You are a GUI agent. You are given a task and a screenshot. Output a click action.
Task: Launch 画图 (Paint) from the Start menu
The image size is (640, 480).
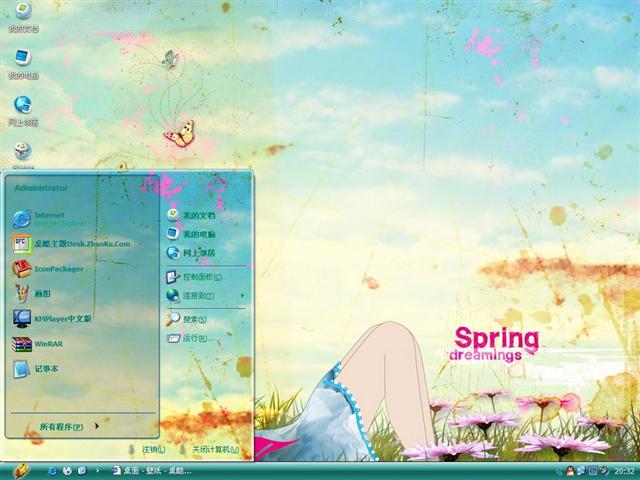31,293
